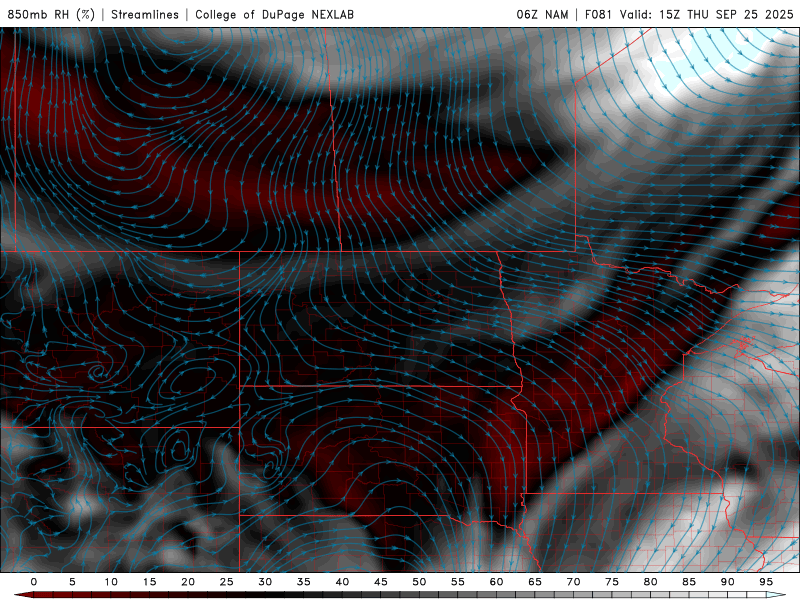Click the "15" value on the color scale

click(149, 582)
